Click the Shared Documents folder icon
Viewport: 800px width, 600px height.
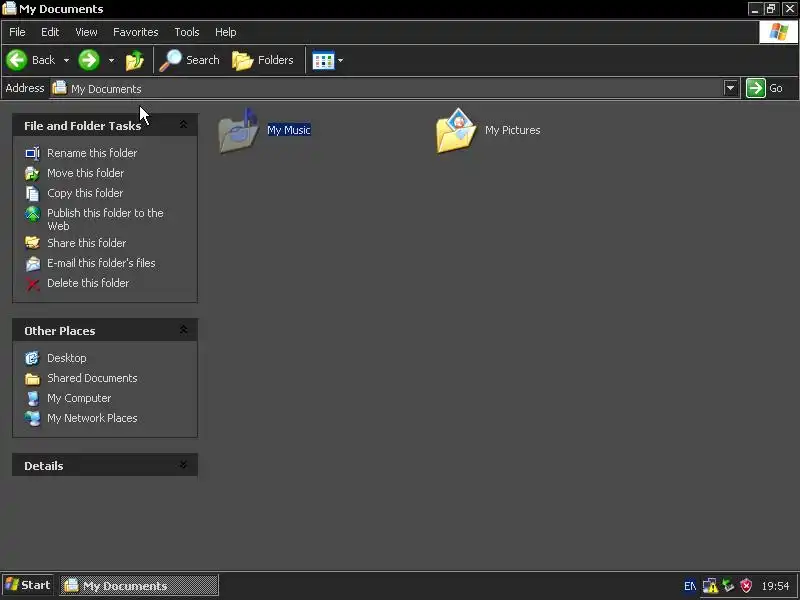click(32, 379)
